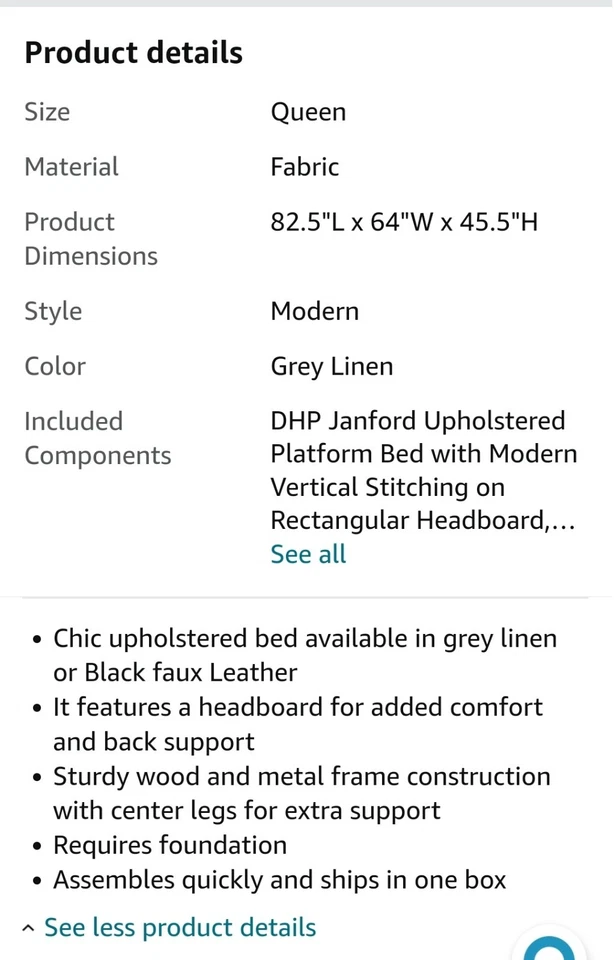
Task: Select the Fabric material value
Action: click(304, 166)
